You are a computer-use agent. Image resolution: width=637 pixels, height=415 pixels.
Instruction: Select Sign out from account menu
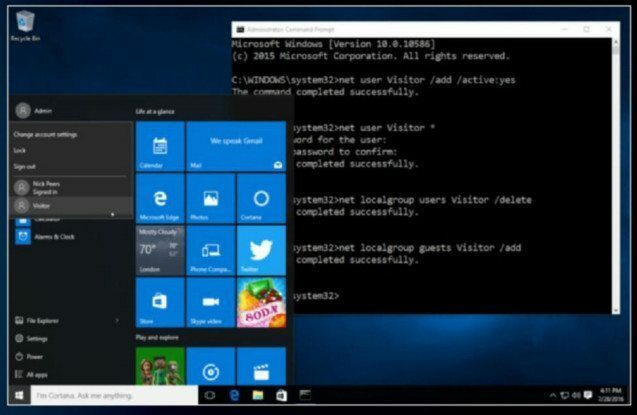click(24, 166)
